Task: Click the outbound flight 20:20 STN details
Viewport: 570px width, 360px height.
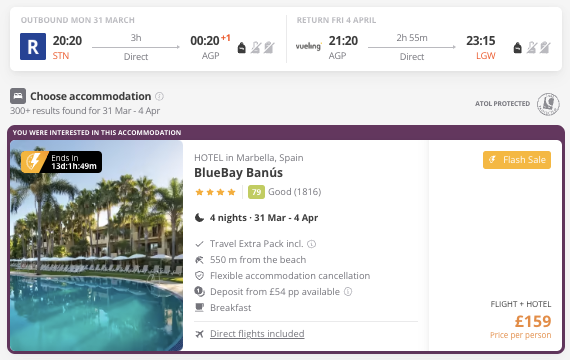Action: pos(67,47)
